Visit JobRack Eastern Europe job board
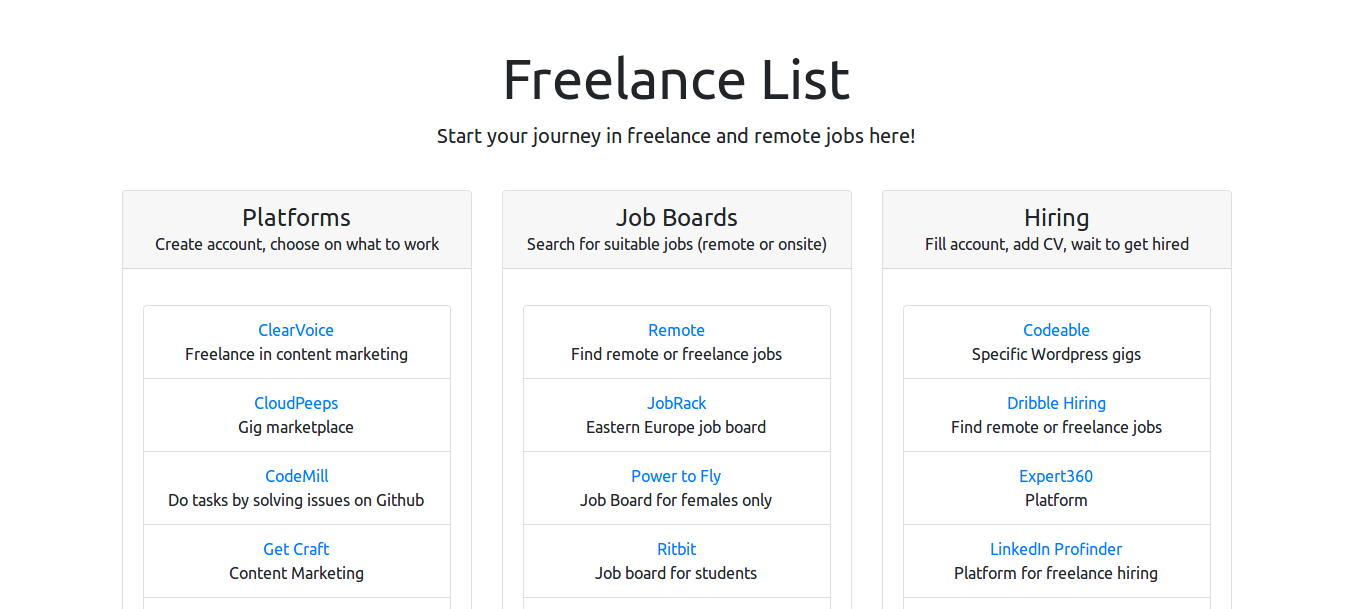The width and height of the screenshot is (1353, 609). point(676,403)
